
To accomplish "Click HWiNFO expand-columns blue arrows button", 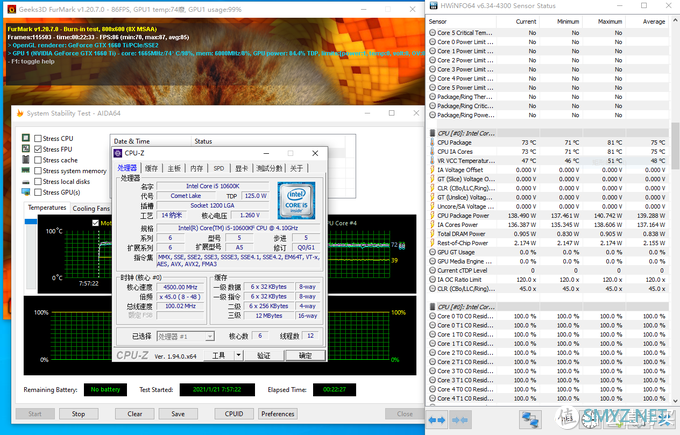I will coord(436,420).
